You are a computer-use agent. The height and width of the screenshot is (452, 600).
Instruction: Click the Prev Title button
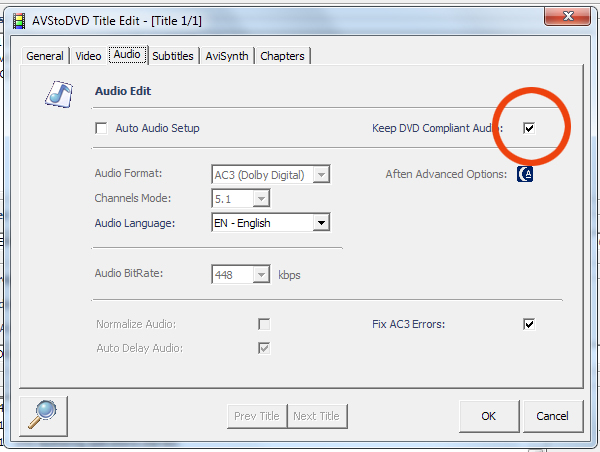(x=257, y=416)
